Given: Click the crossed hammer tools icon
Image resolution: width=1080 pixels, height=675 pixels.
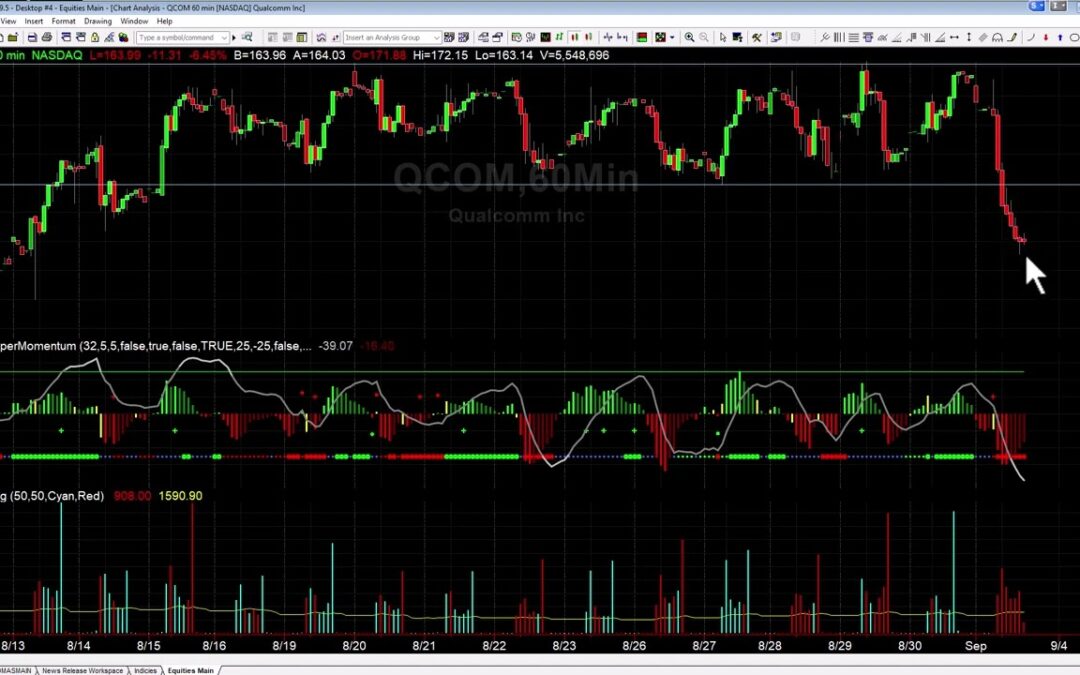Looking at the screenshot, I should 756,37.
